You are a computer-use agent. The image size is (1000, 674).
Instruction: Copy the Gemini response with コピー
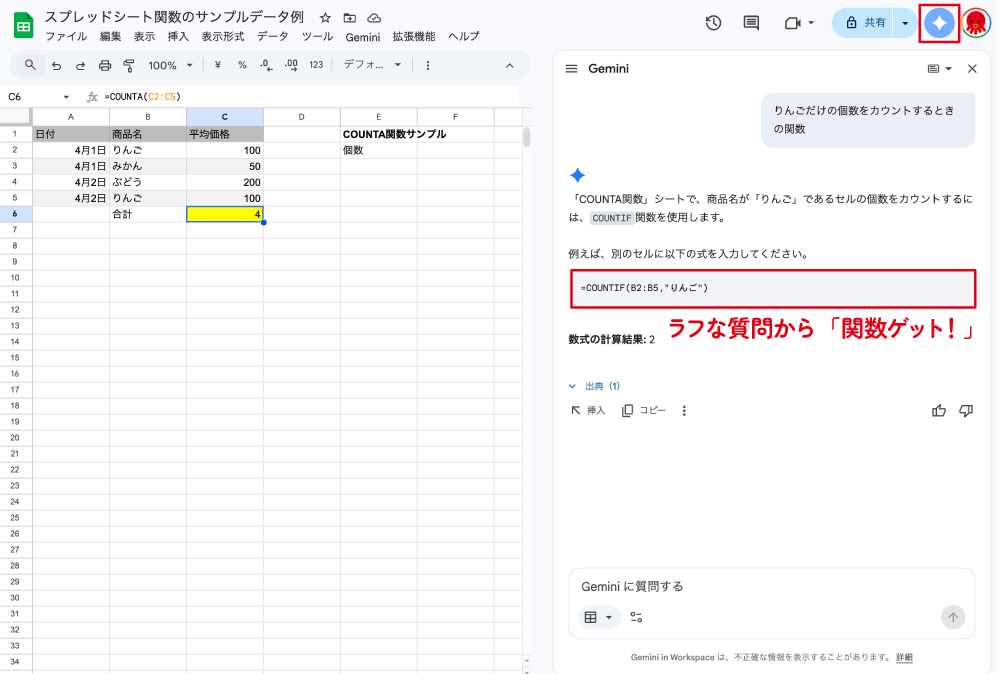645,410
